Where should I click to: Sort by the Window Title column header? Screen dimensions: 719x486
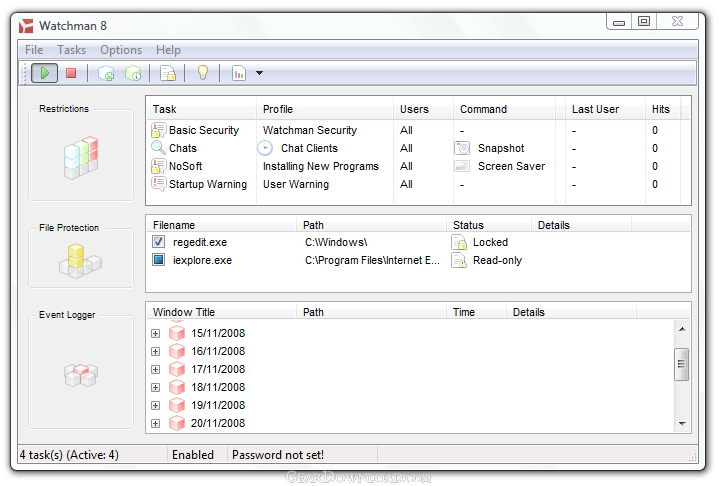222,312
